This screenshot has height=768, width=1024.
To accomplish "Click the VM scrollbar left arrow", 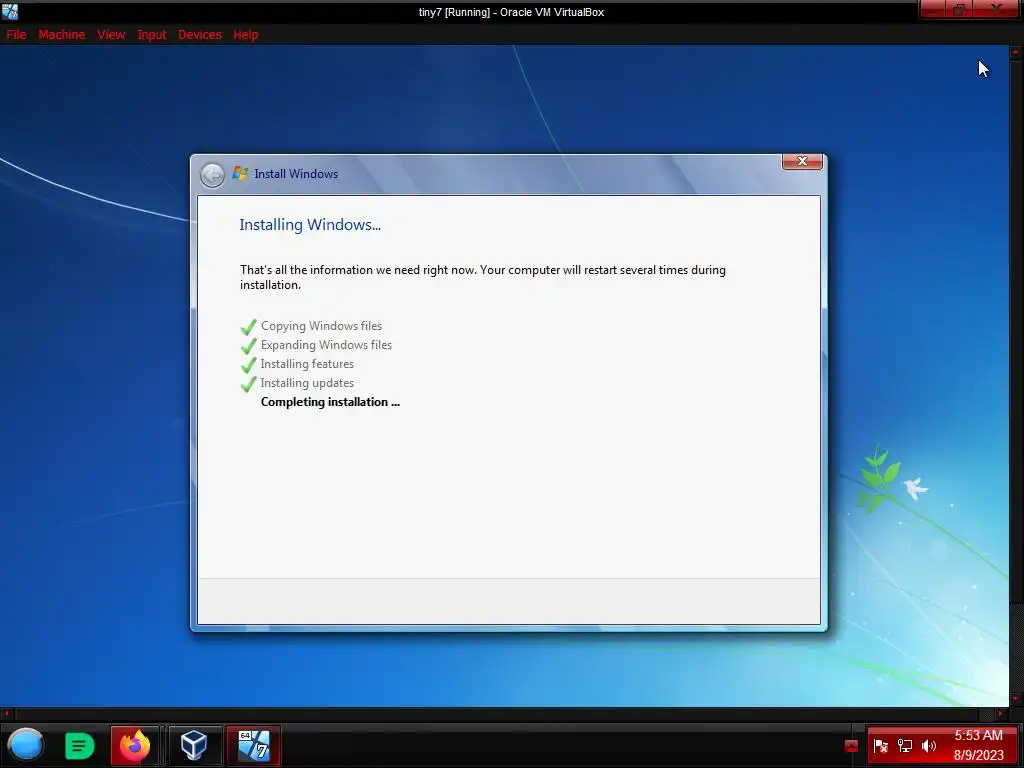I will click(7, 714).
